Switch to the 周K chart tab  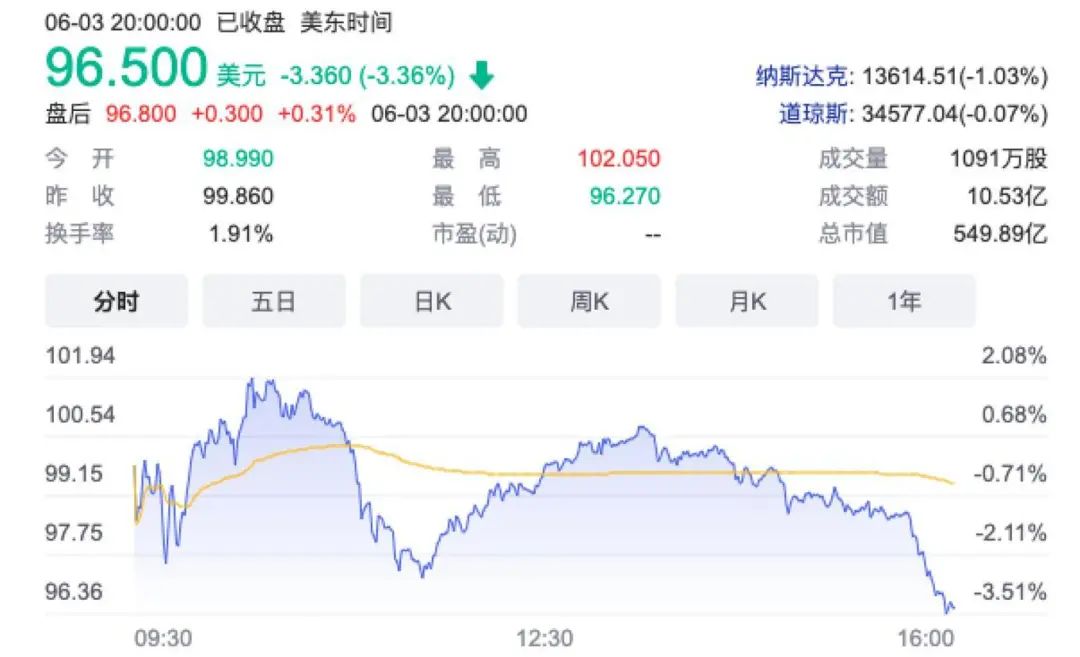coord(589,300)
